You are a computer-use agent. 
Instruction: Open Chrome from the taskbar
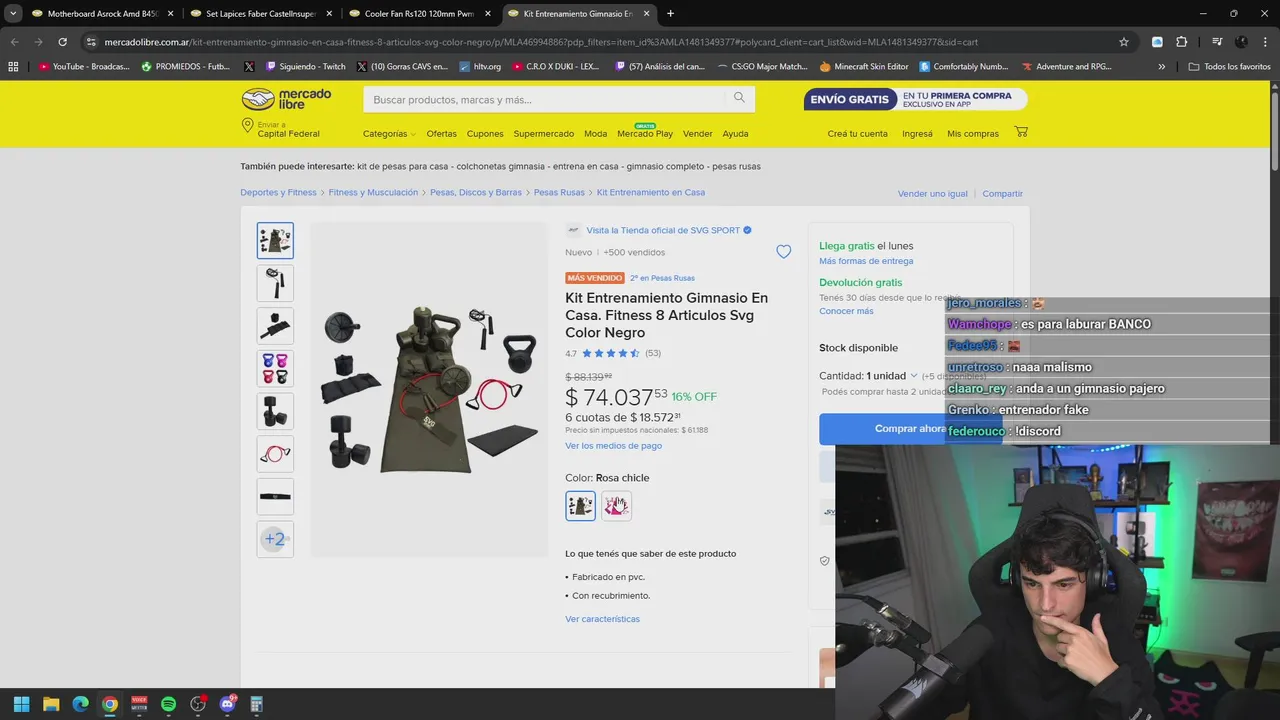(x=110, y=704)
